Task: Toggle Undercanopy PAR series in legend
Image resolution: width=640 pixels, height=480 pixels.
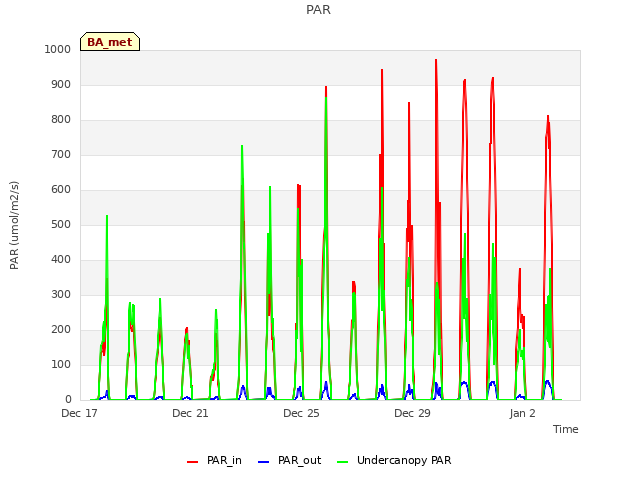Action: click(x=394, y=460)
